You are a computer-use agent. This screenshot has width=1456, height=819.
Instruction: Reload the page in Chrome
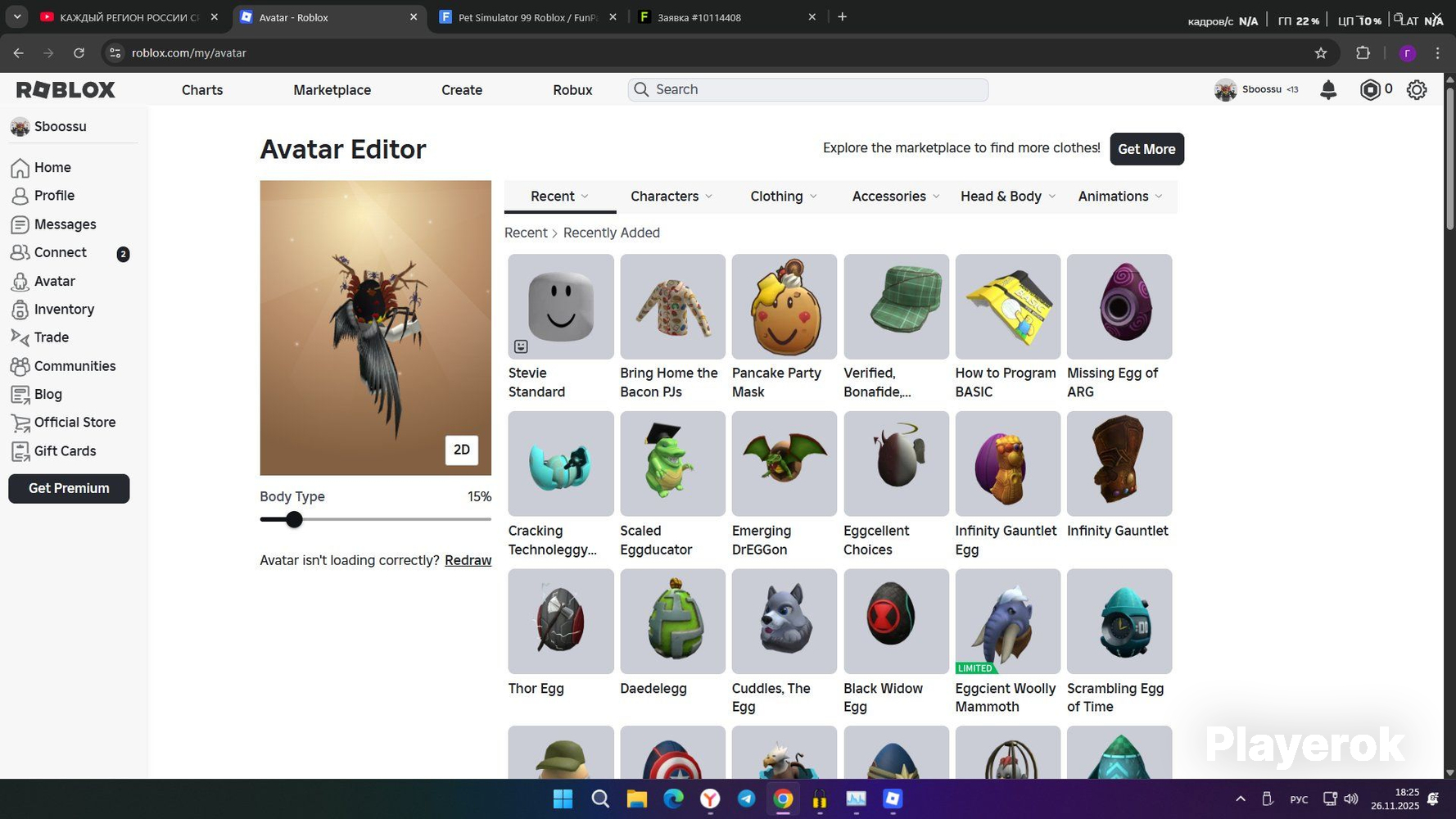79,53
